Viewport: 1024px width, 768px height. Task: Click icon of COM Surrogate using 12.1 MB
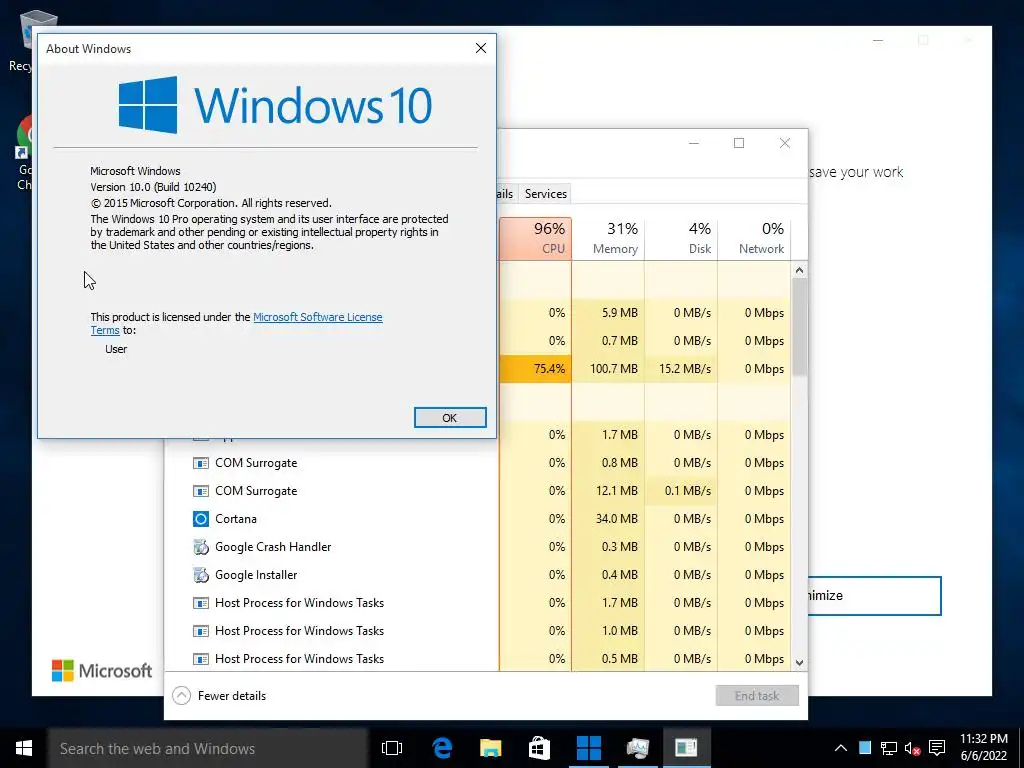tap(201, 491)
